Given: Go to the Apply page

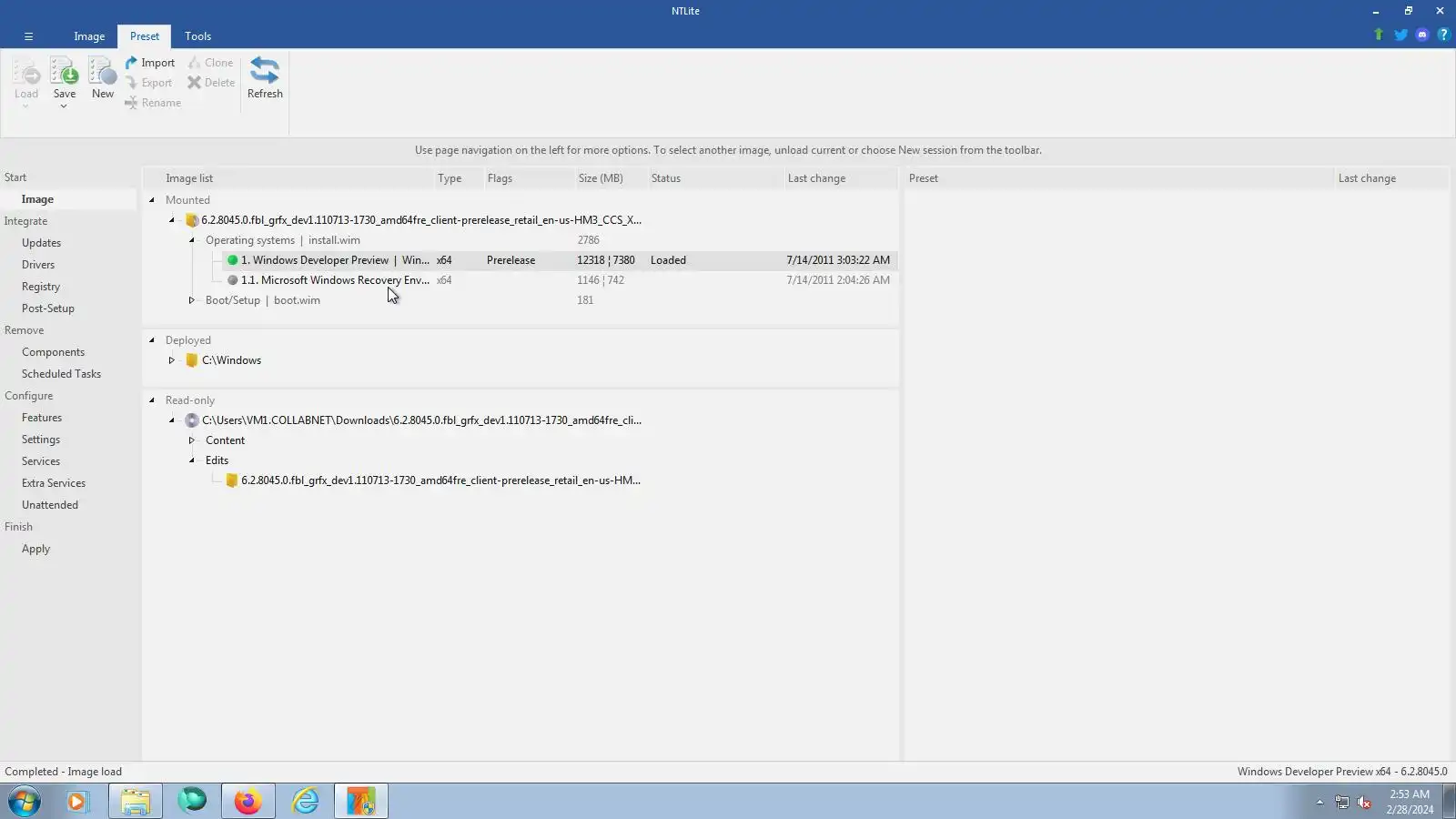Looking at the screenshot, I should pyautogui.click(x=35, y=549).
